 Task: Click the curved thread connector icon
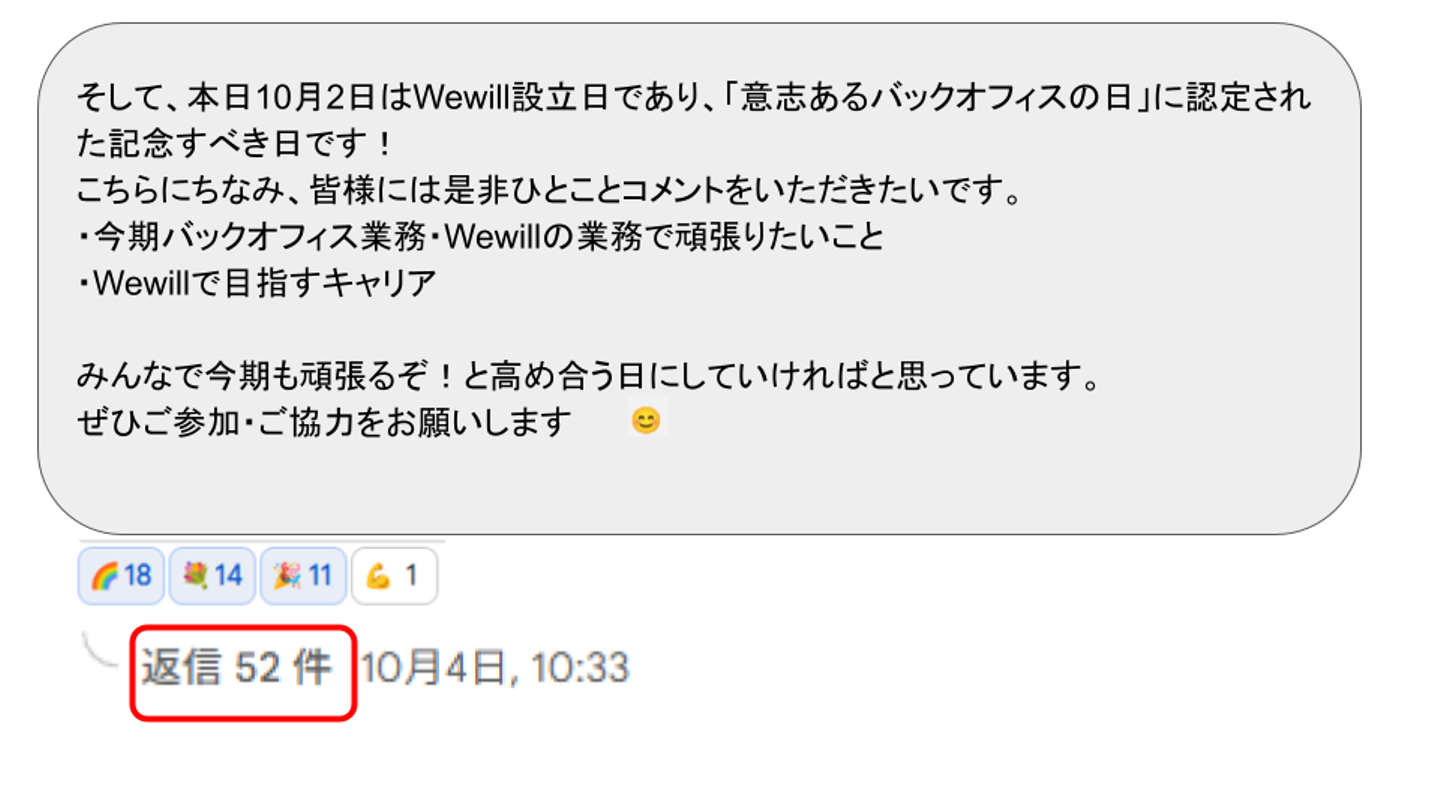100,653
